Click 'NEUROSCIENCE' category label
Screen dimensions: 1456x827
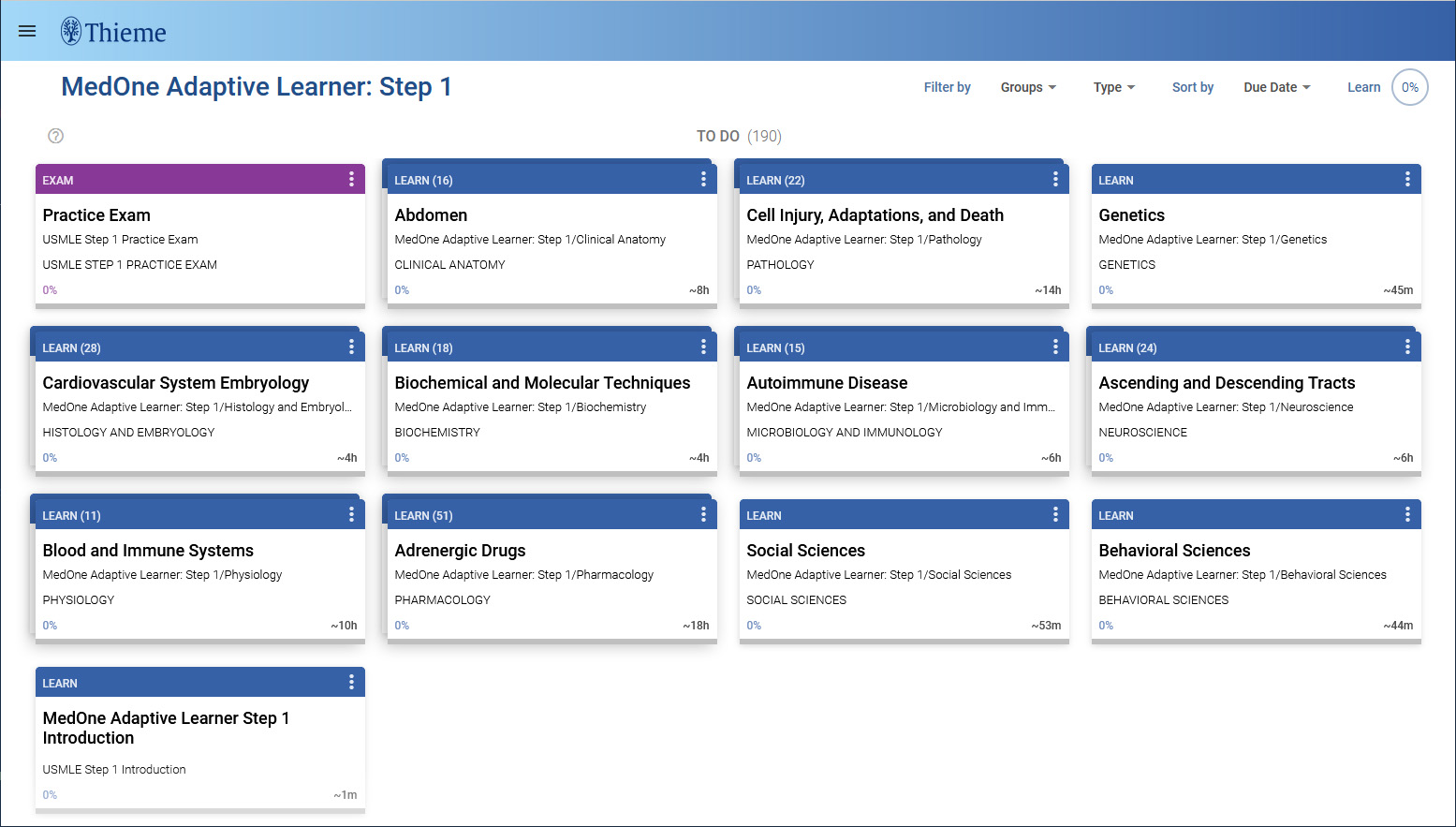1142,433
